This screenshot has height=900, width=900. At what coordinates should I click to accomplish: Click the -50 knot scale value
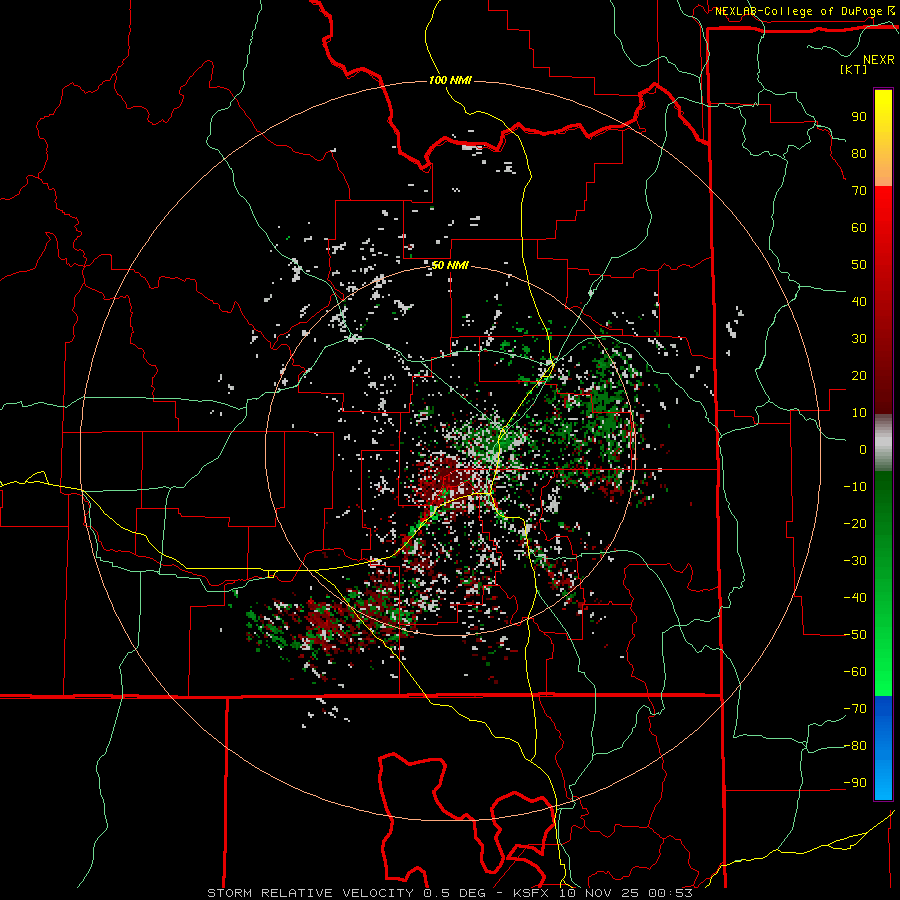coord(855,635)
